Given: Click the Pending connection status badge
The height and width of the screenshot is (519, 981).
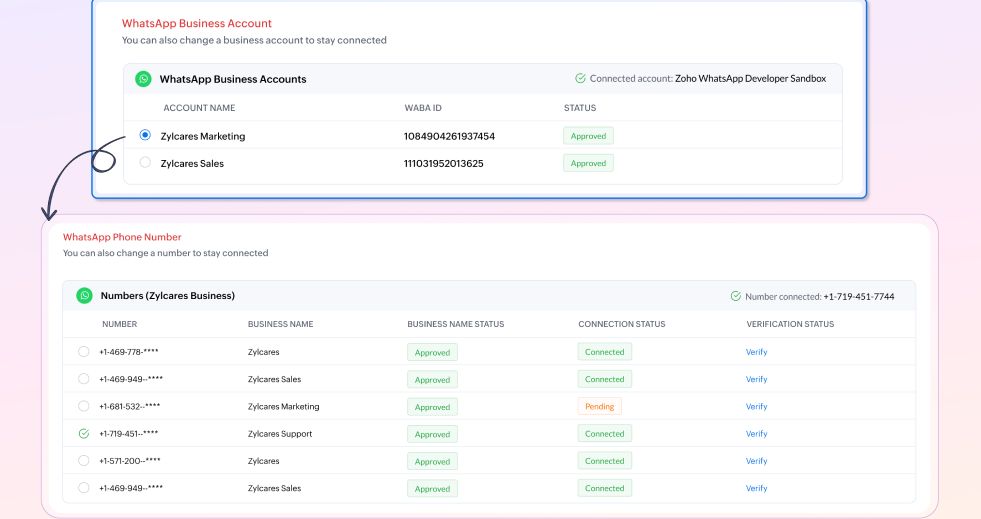Looking at the screenshot, I should (x=599, y=406).
